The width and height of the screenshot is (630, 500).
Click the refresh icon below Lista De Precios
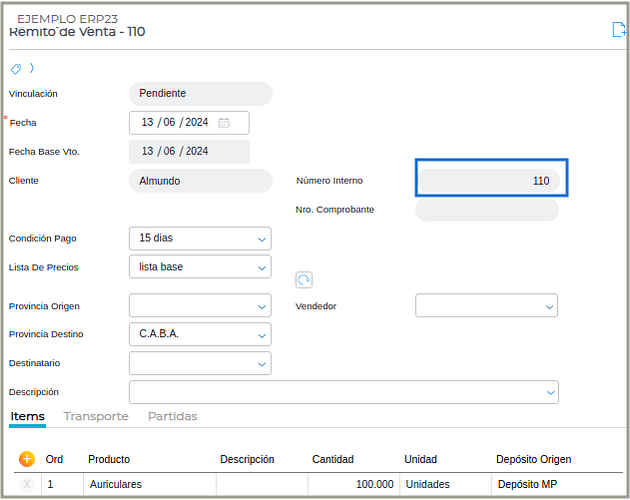(x=304, y=281)
